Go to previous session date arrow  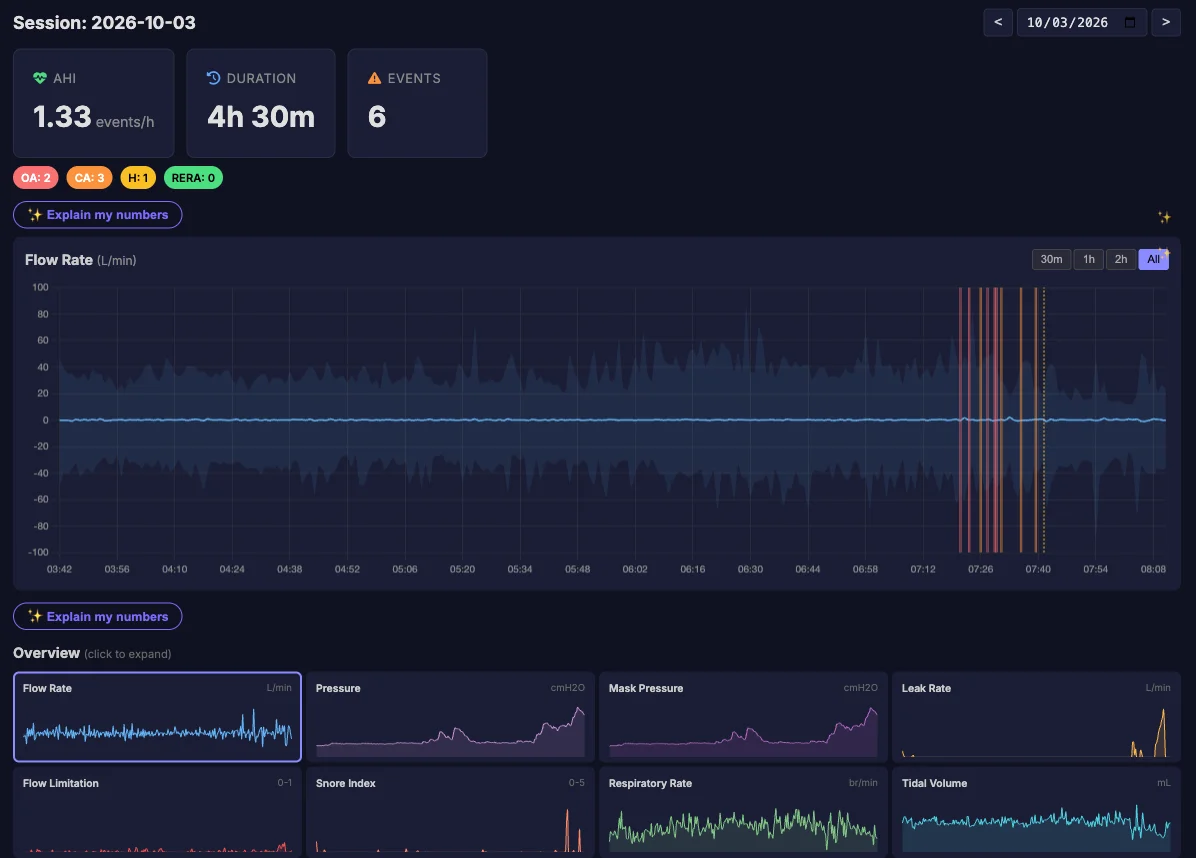[998, 22]
